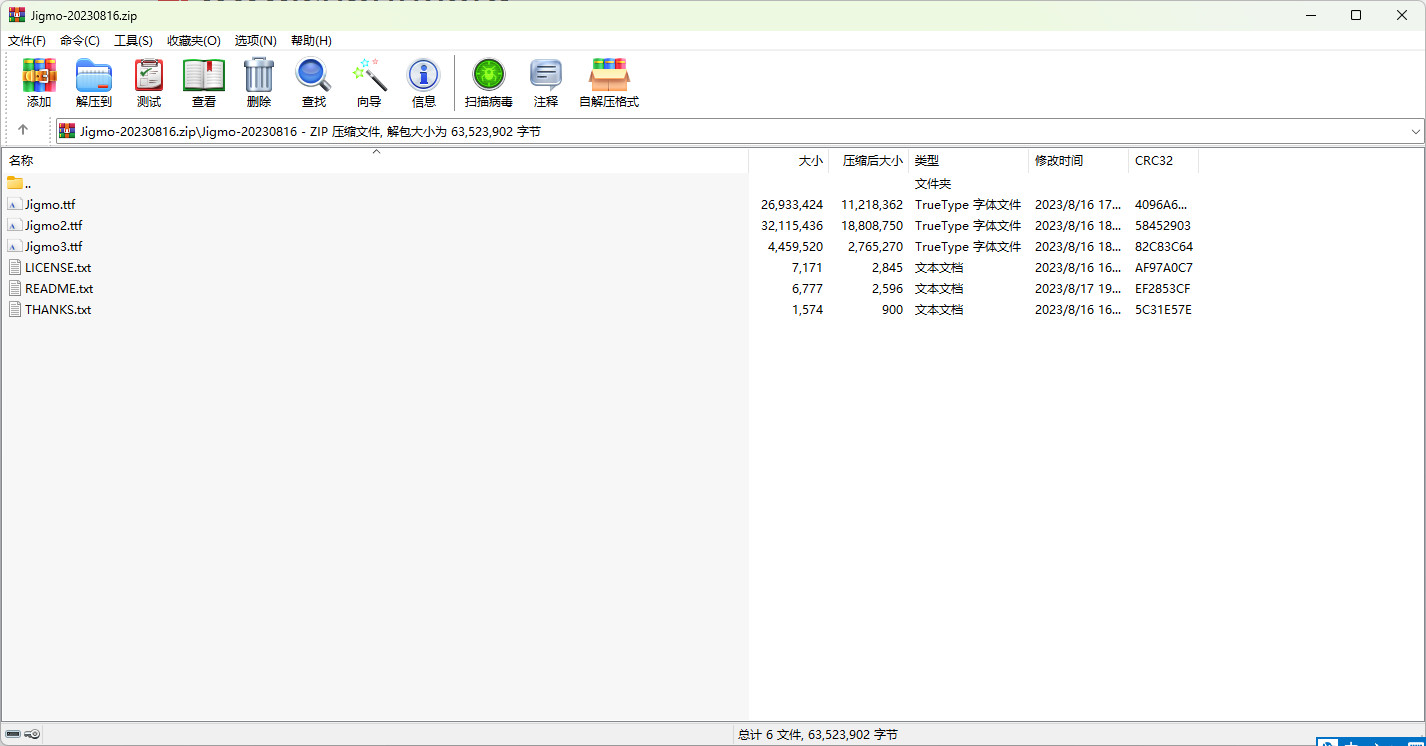The width and height of the screenshot is (1426, 746).
Task: Sort by the Size (大小) column header
Action: point(810,161)
